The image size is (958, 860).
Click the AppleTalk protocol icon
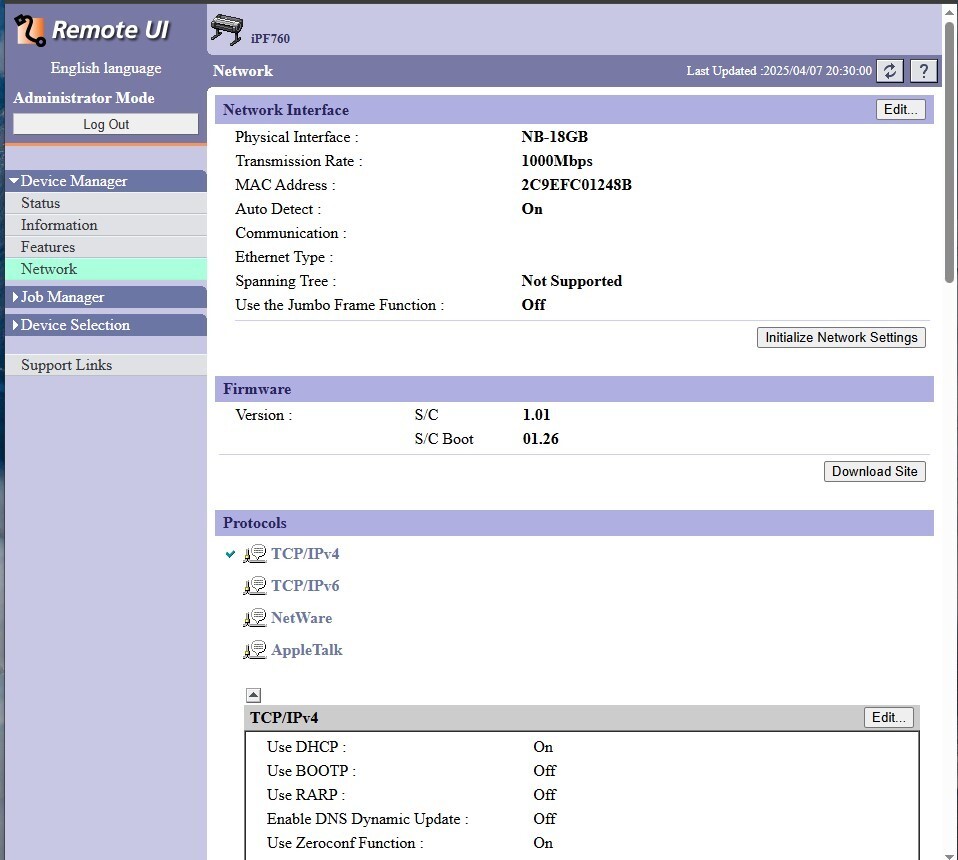(x=255, y=650)
